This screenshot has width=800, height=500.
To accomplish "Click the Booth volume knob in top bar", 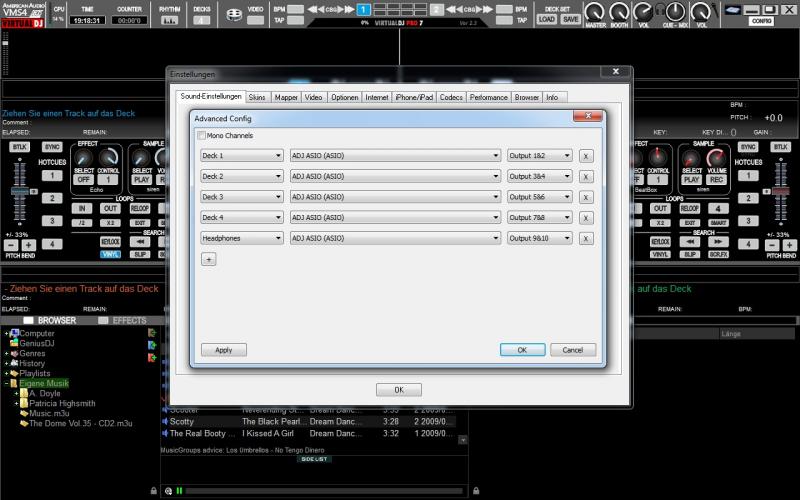I will click(619, 11).
